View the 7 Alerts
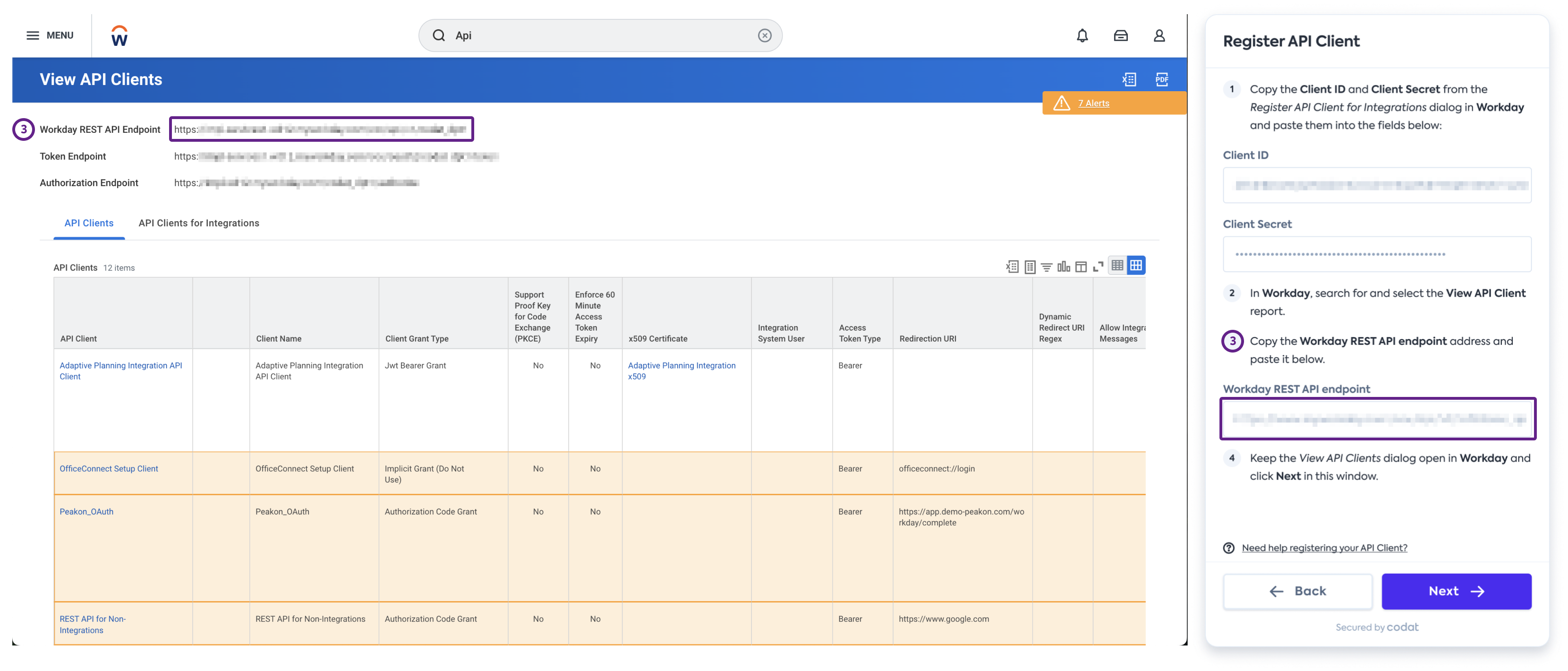Image resolution: width=1568 pixels, height=671 pixels. (1093, 103)
